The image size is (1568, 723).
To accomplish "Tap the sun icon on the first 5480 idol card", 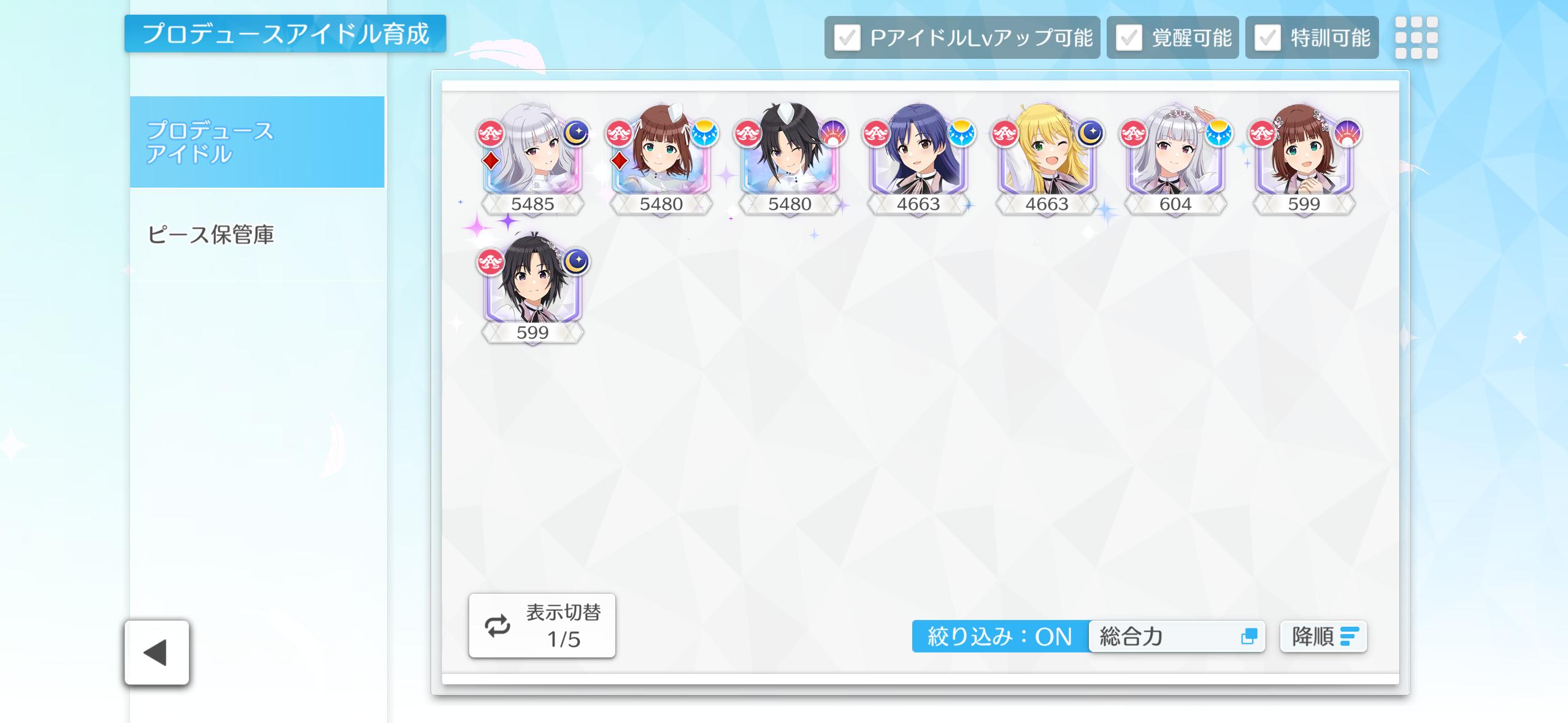I will pyautogui.click(x=704, y=133).
